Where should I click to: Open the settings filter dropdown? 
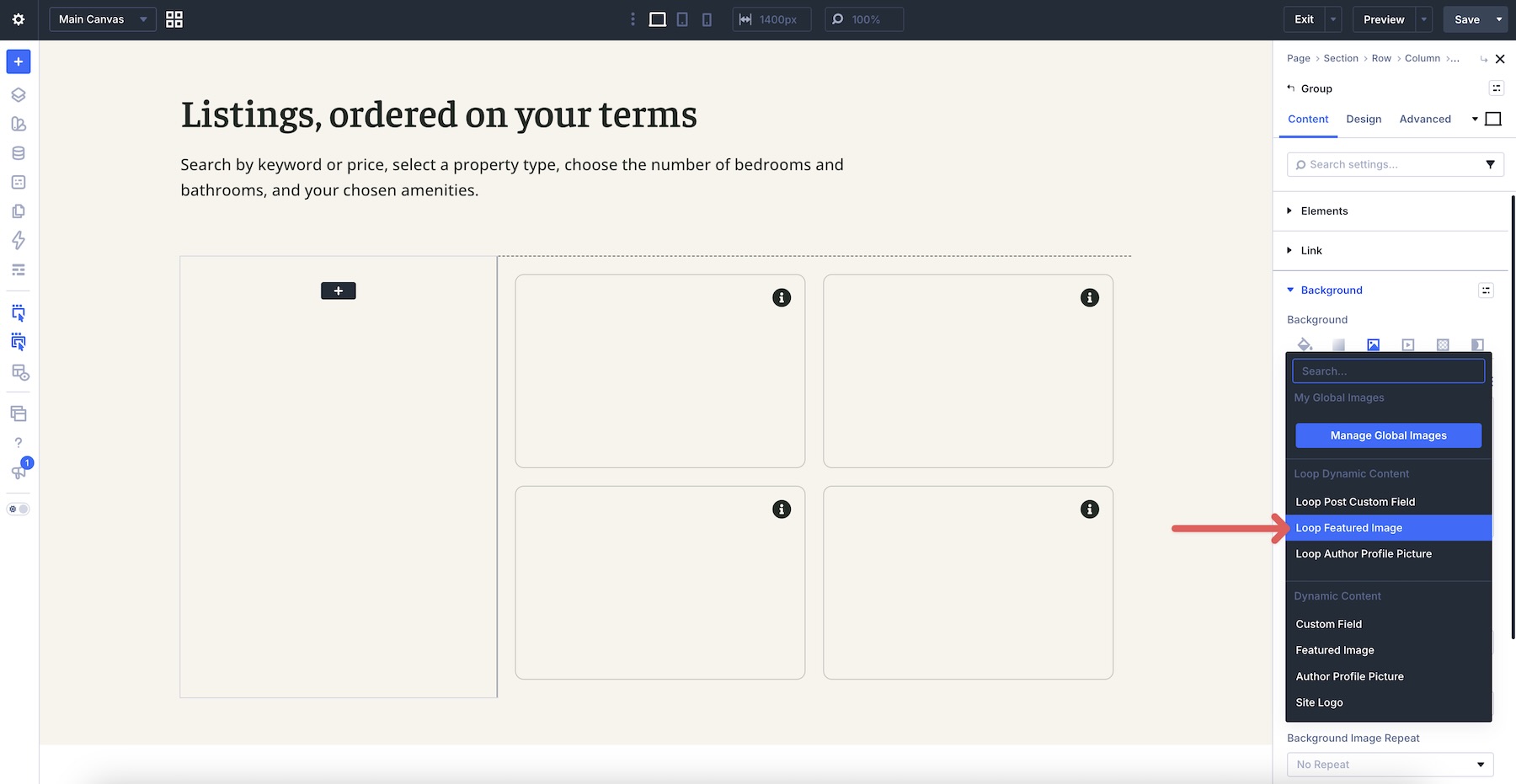(1490, 164)
